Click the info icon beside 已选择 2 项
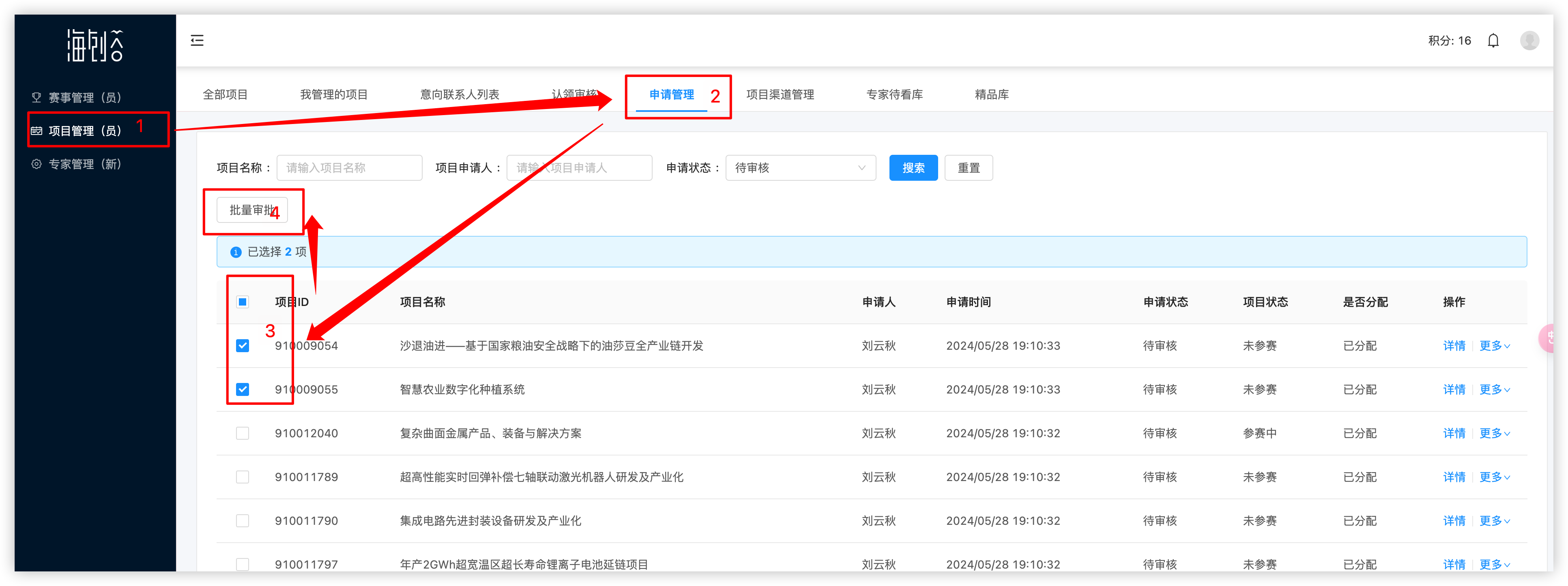This screenshot has width=1568, height=586. pos(236,252)
